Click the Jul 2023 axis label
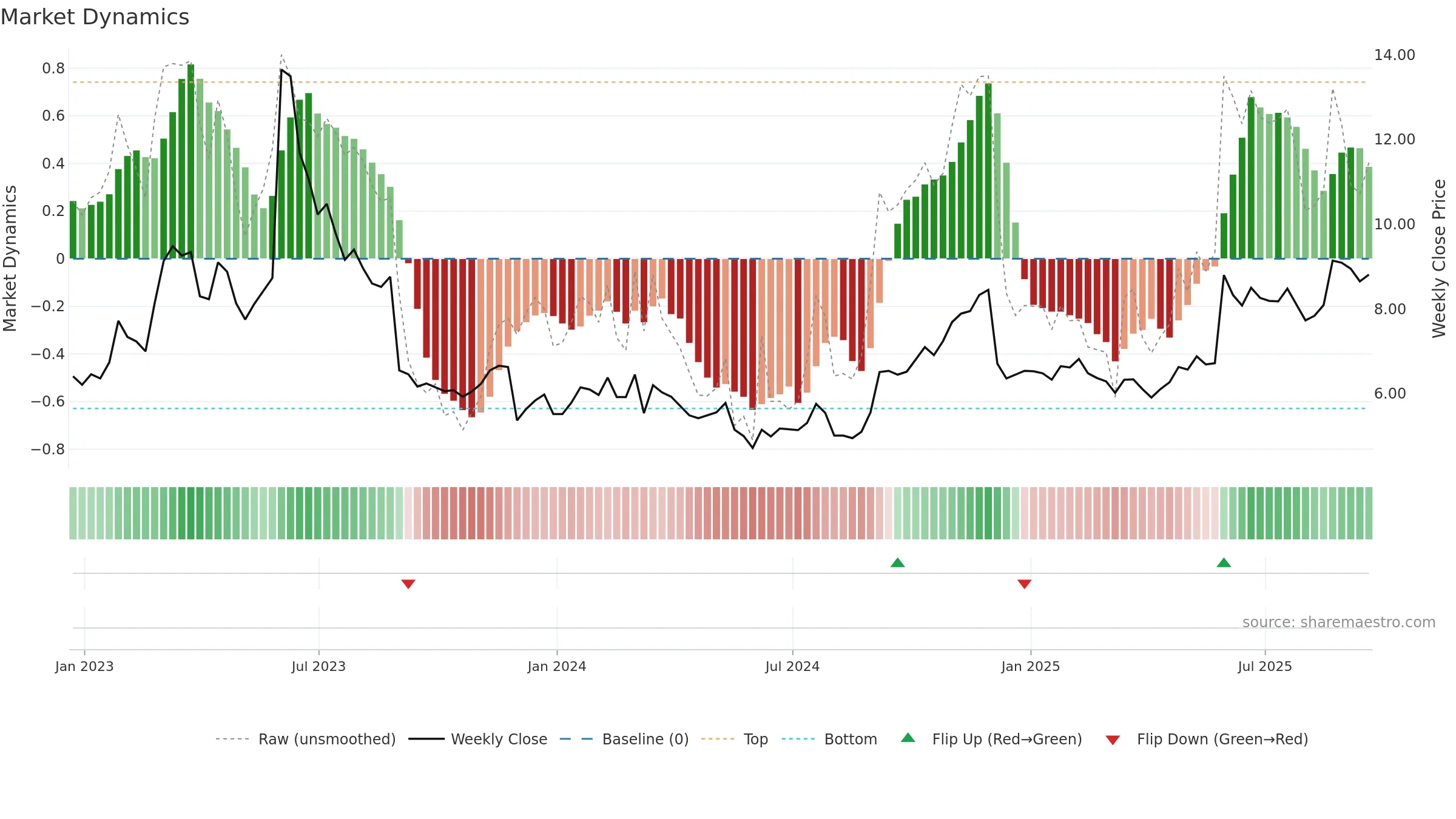This screenshot has height=819, width=1456. (318, 666)
